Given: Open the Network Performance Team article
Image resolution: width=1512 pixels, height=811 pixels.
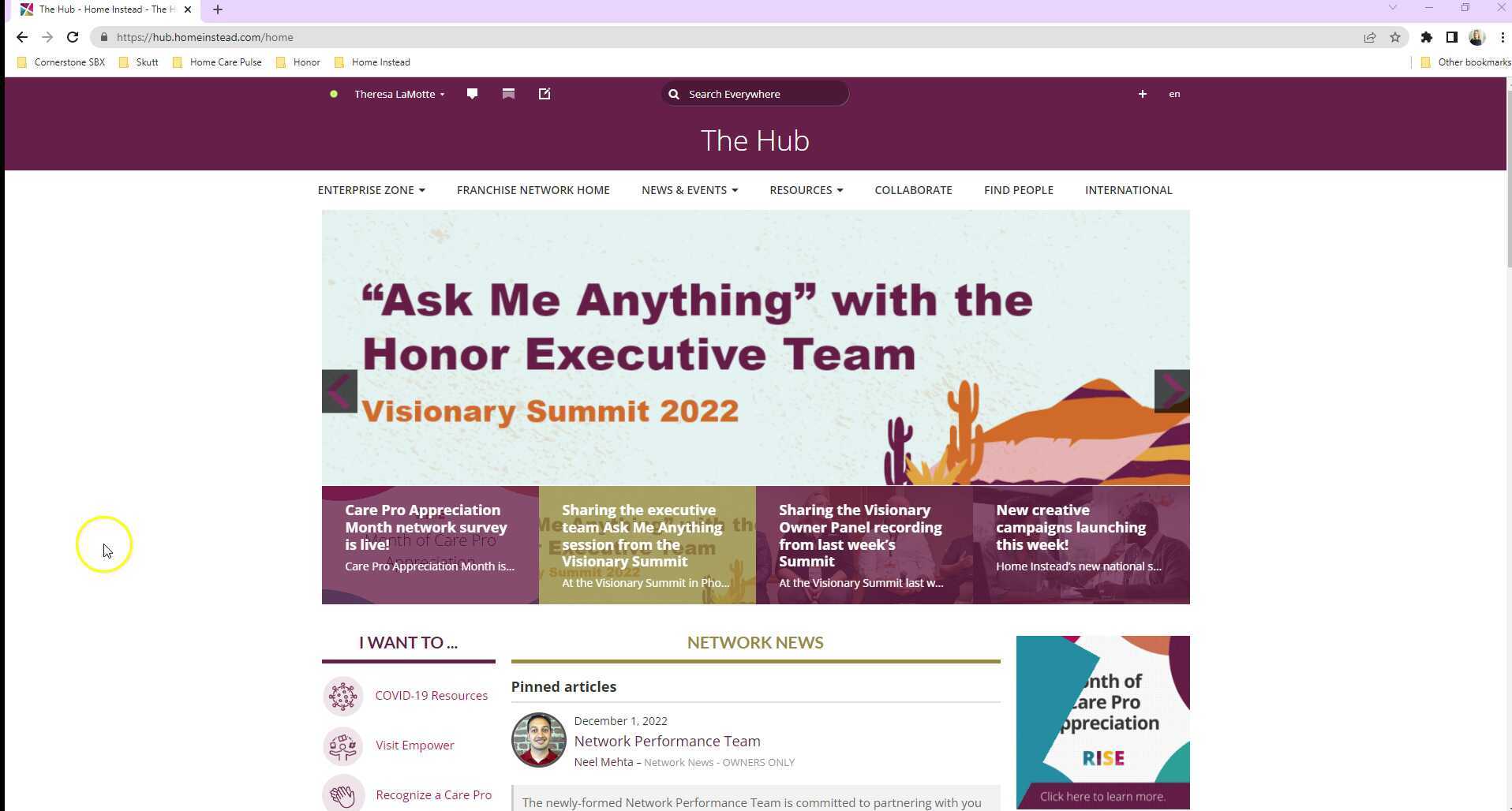Looking at the screenshot, I should click(x=667, y=742).
